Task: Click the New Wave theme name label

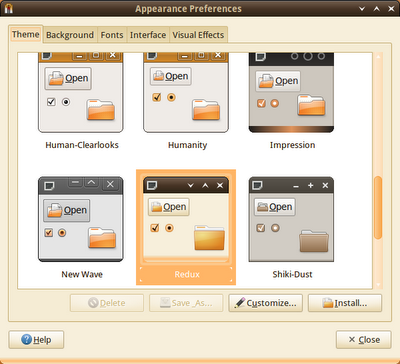Action: pyautogui.click(x=82, y=274)
